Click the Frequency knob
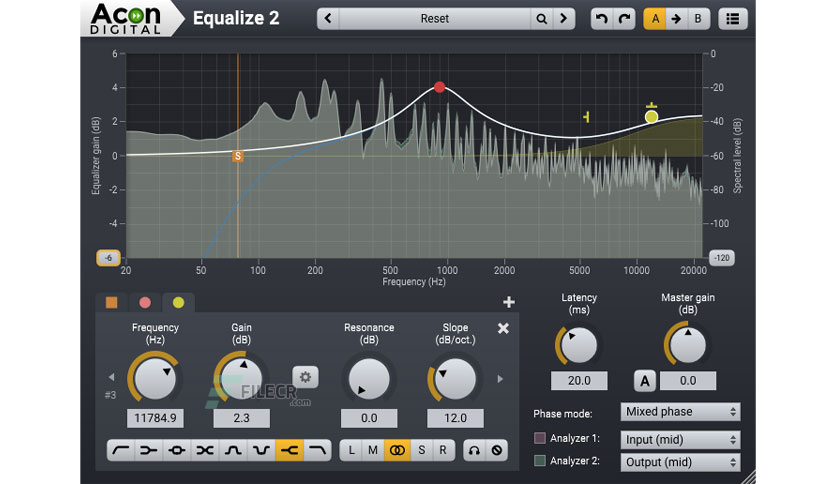This screenshot has height=484, width=836. coord(155,378)
